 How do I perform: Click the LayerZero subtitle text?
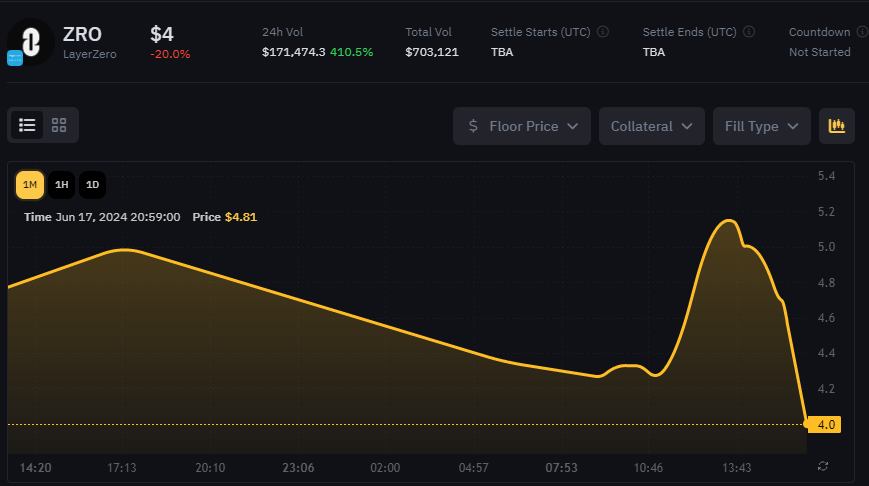pos(90,54)
